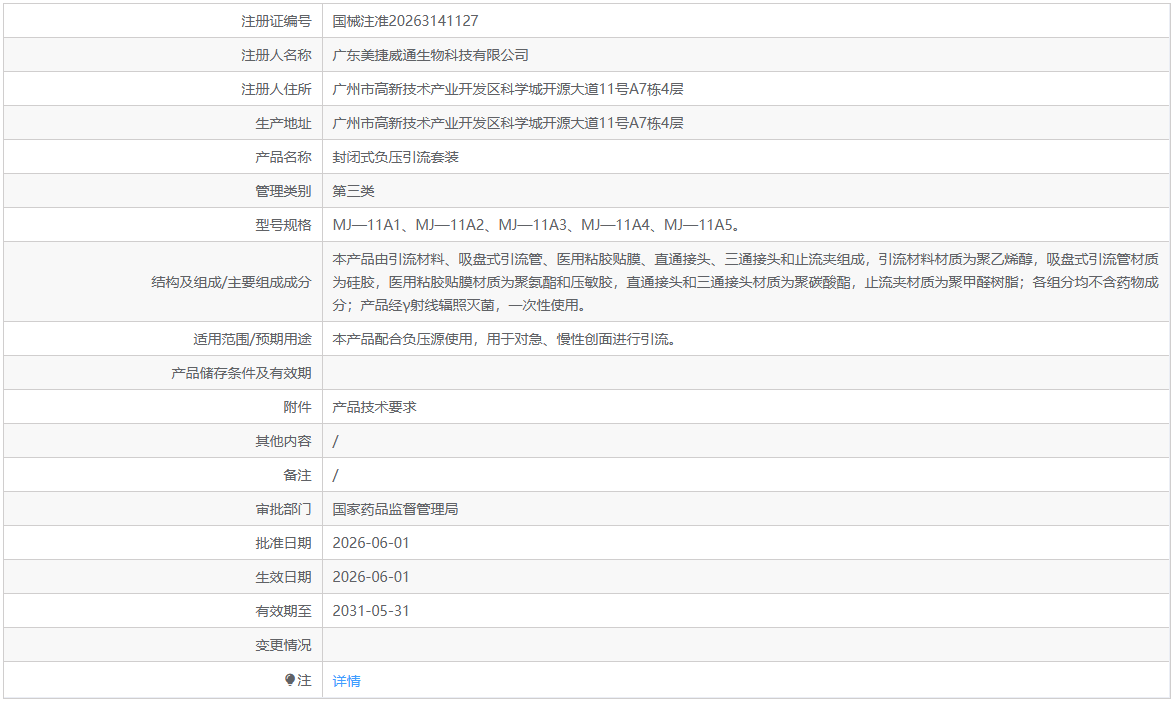Click the 产品技术要求 attachment text
Screen dimensions: 1175x704
[374, 407]
